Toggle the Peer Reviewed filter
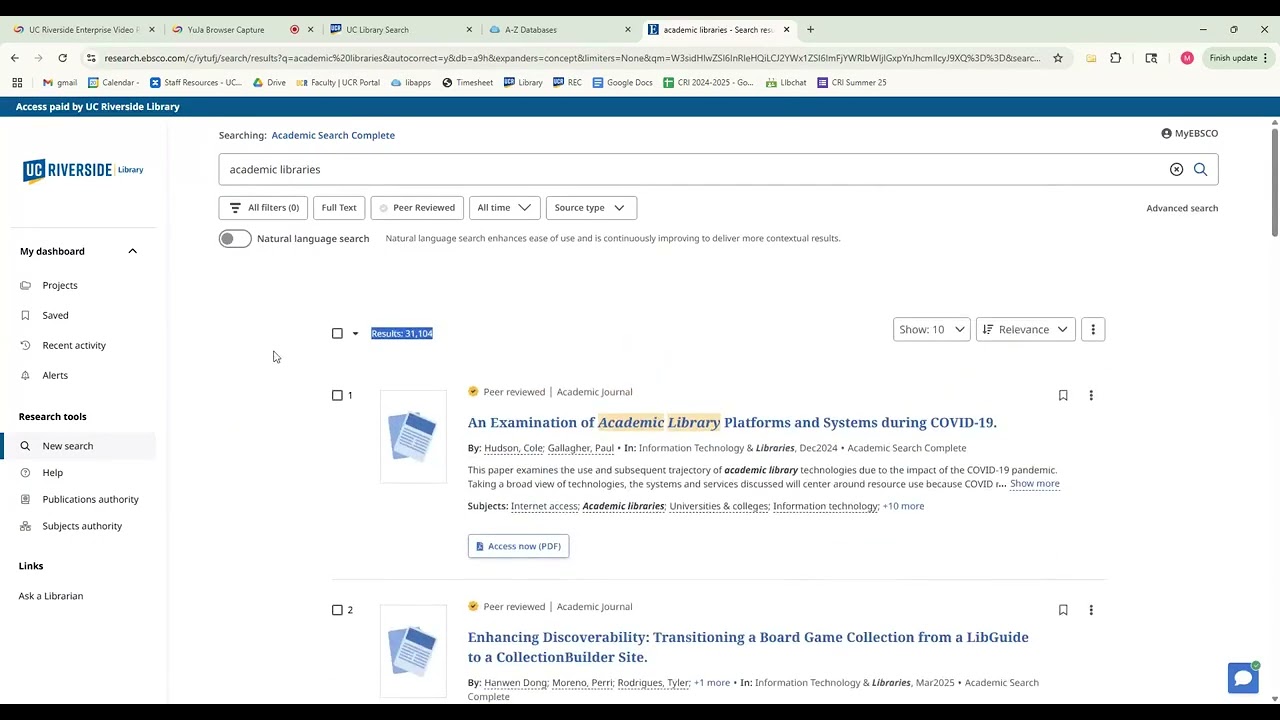This screenshot has height=720, width=1280. coord(417,208)
